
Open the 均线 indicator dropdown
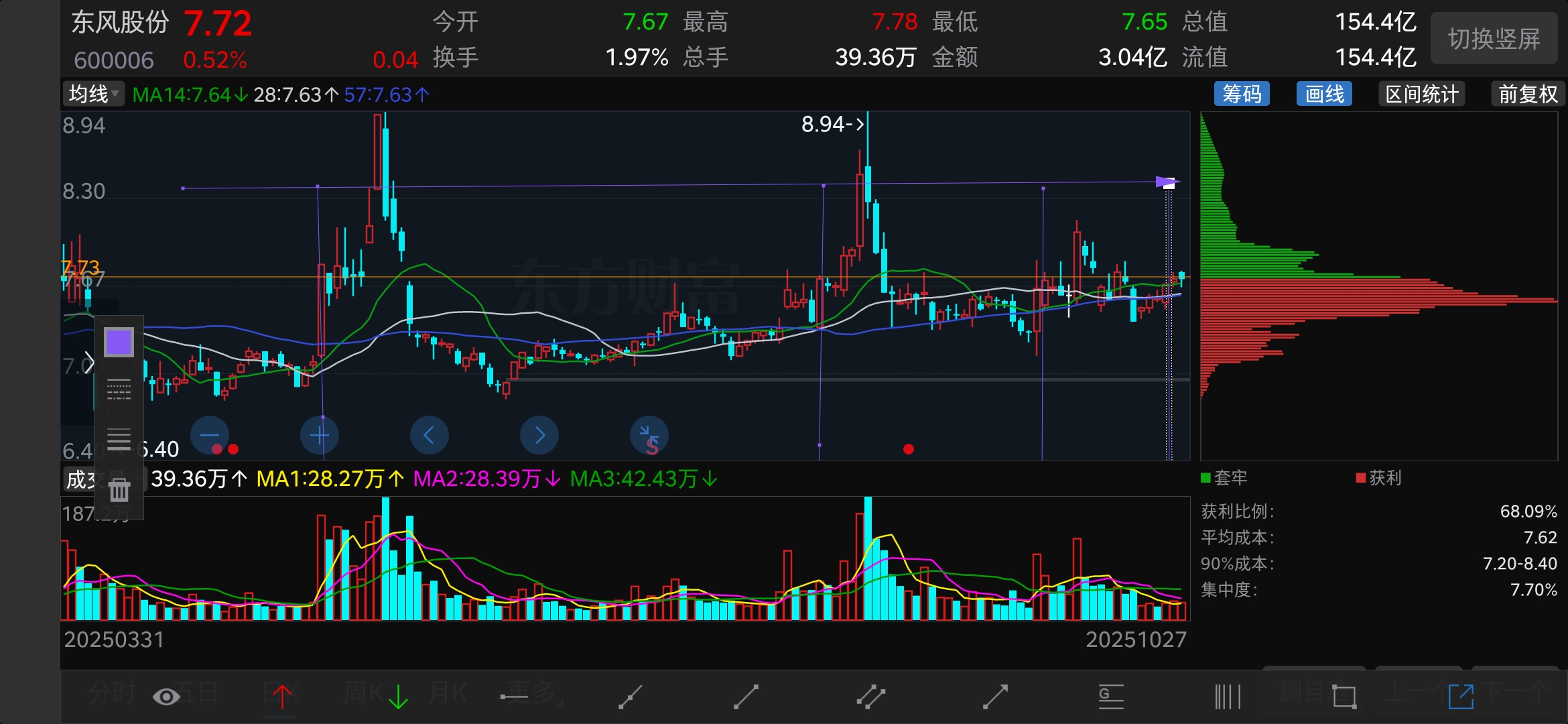94,94
